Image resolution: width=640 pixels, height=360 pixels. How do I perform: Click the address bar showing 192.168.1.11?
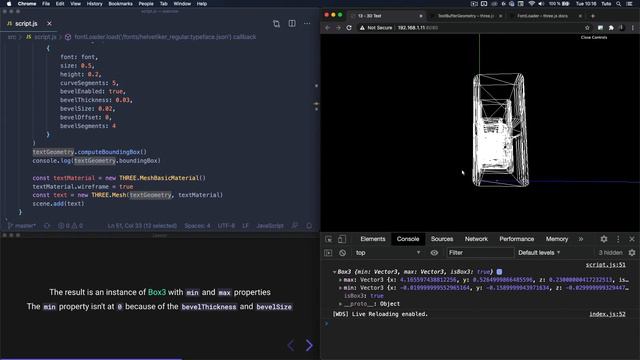[x=418, y=28]
